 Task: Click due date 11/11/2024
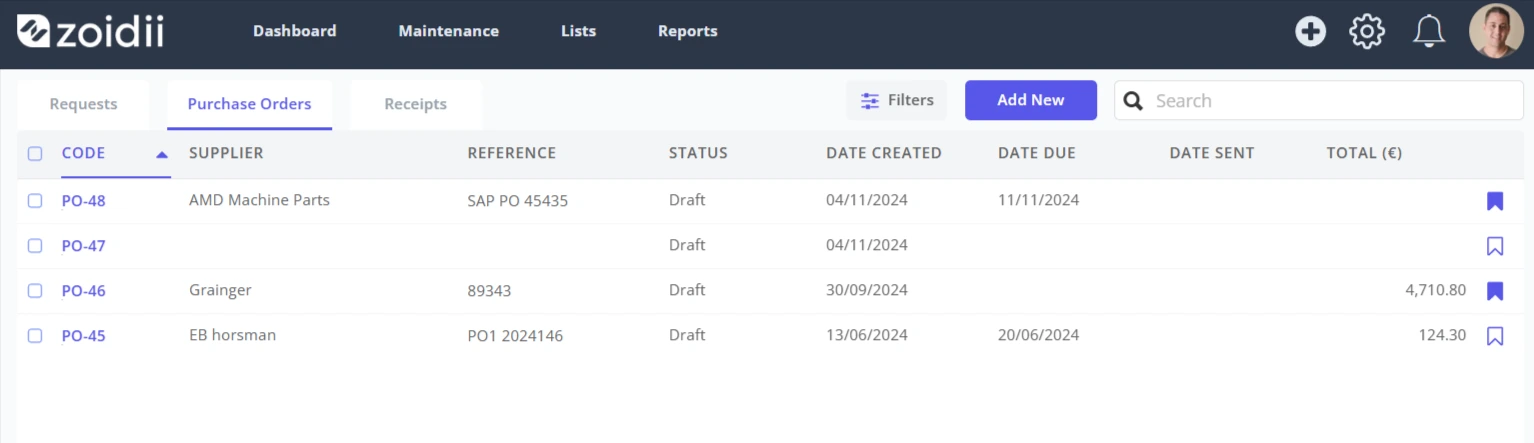click(x=1038, y=200)
